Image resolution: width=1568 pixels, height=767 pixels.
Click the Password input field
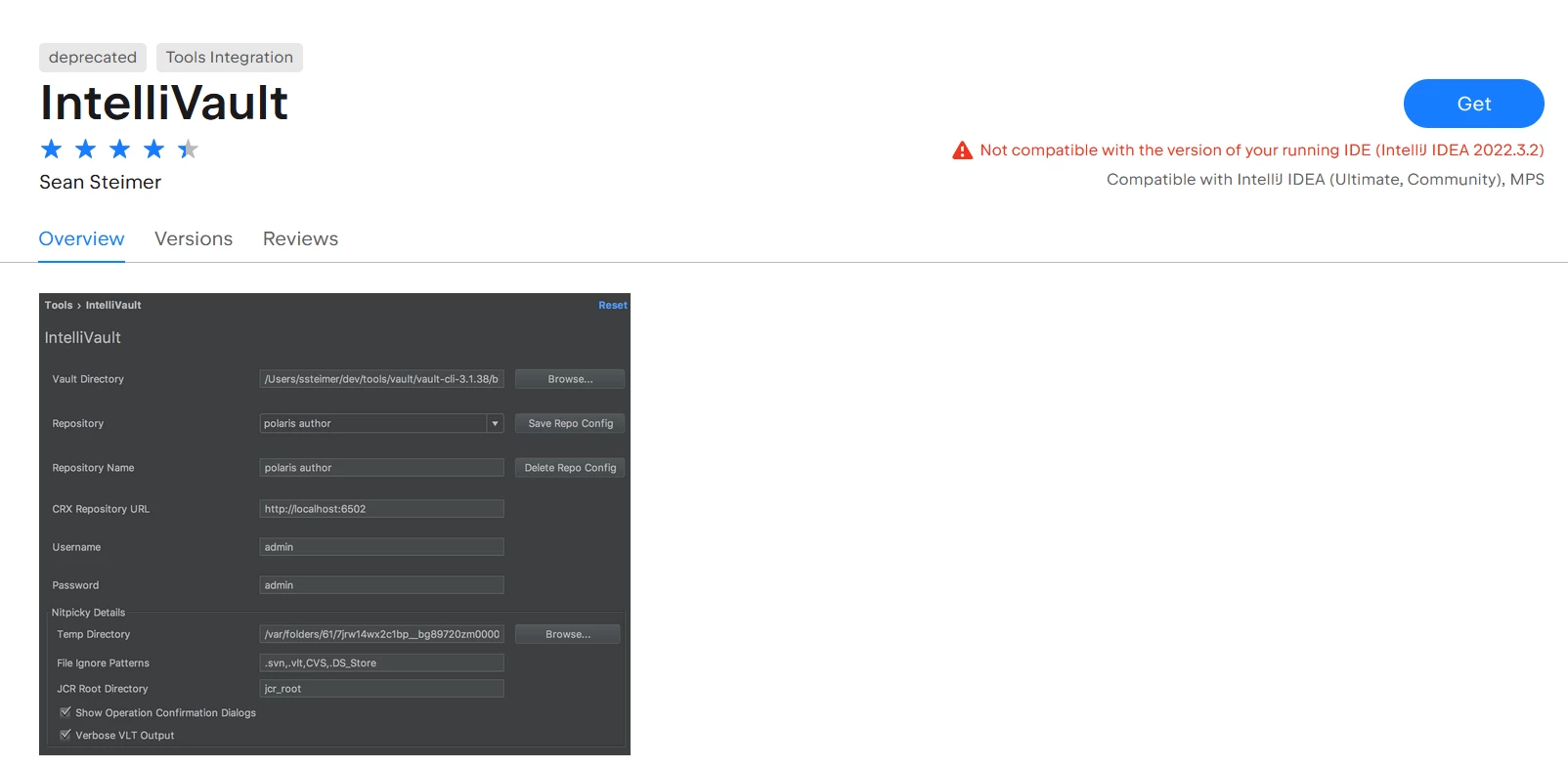pyautogui.click(x=381, y=585)
